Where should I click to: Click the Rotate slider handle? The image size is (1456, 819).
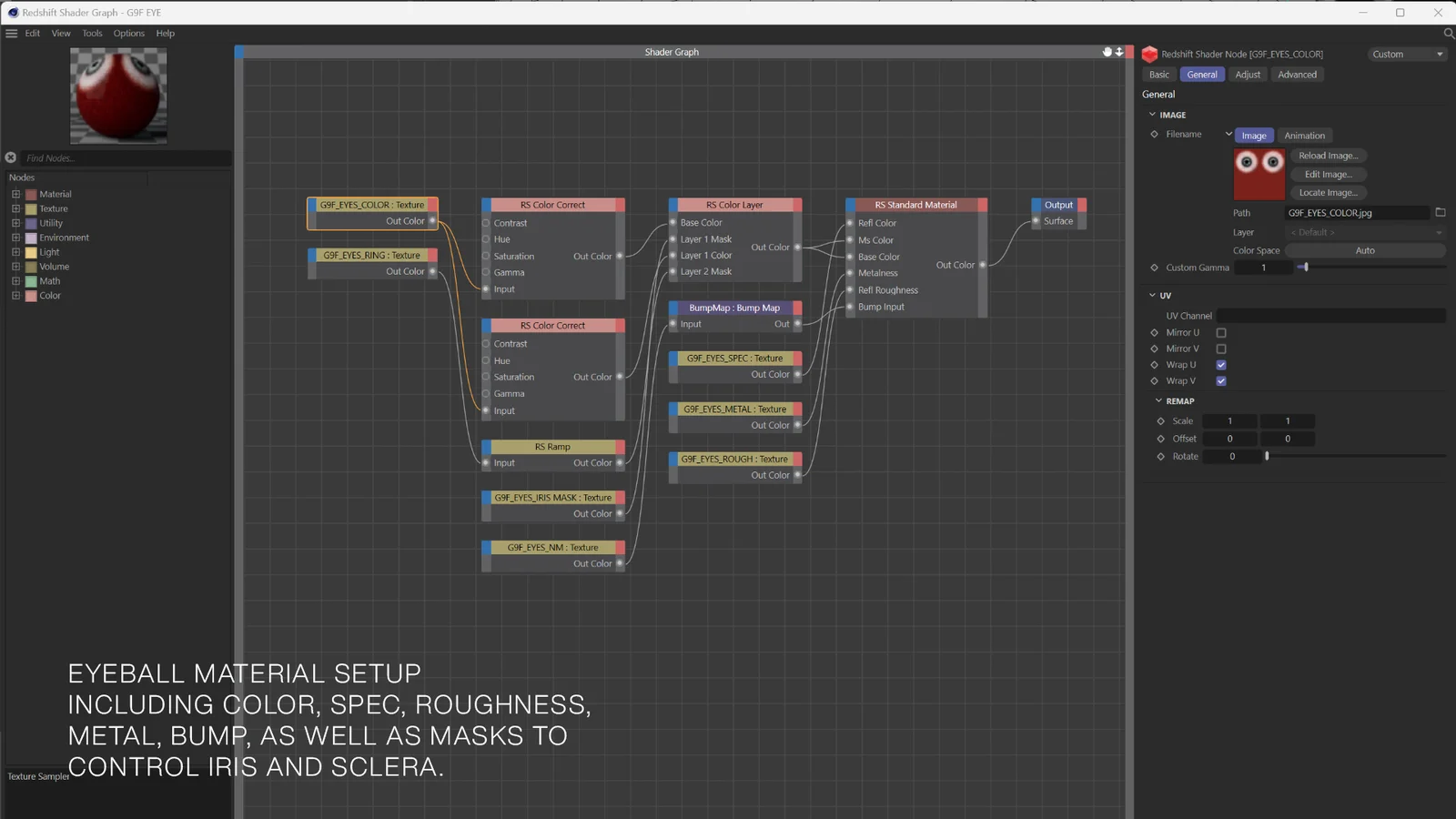pos(1267,457)
